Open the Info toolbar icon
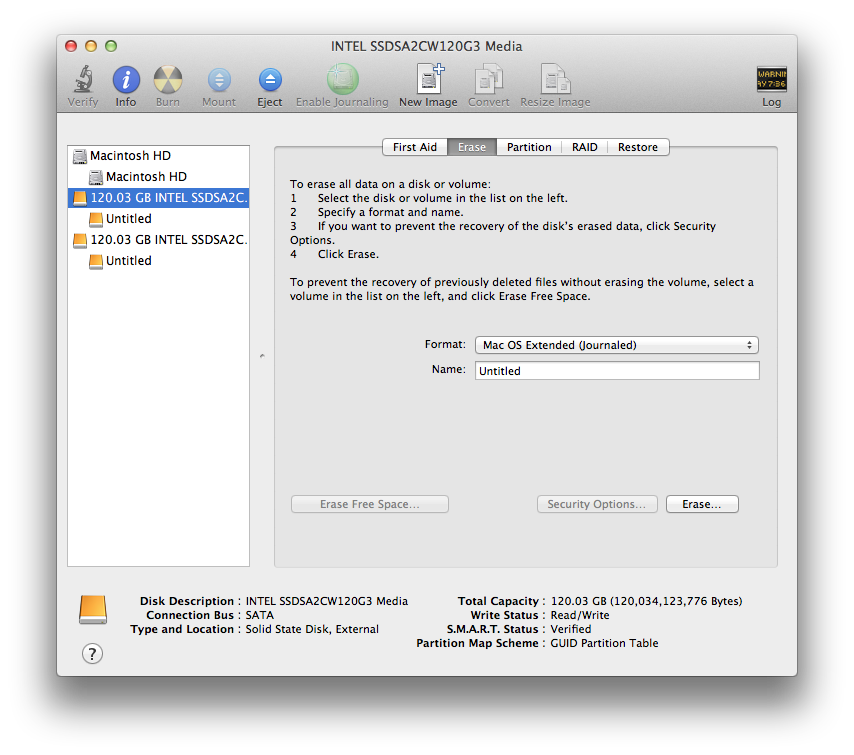The width and height of the screenshot is (854, 755). pos(126,80)
